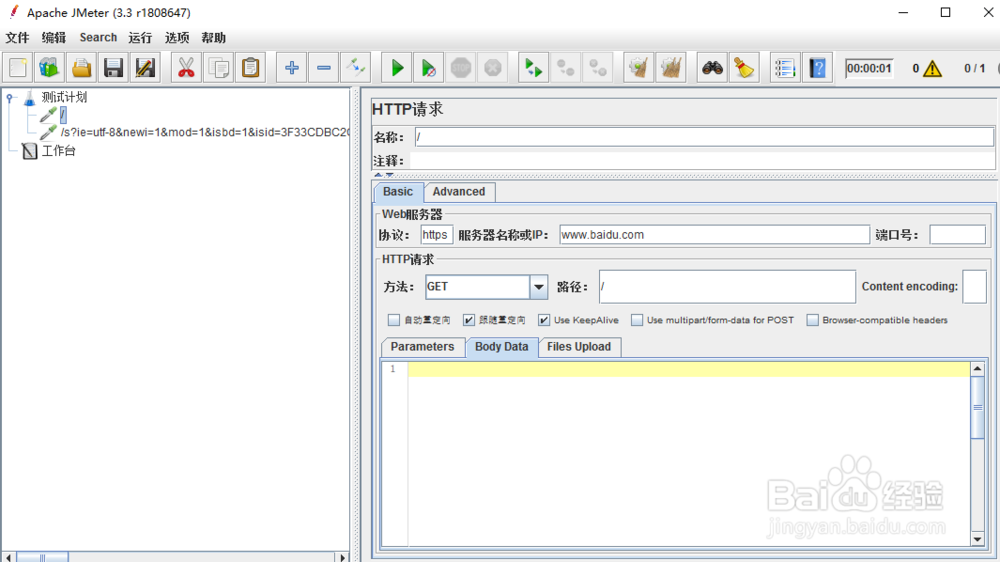The width and height of the screenshot is (1000, 562).
Task: Click the Clear All double-broom icon
Action: (670, 68)
